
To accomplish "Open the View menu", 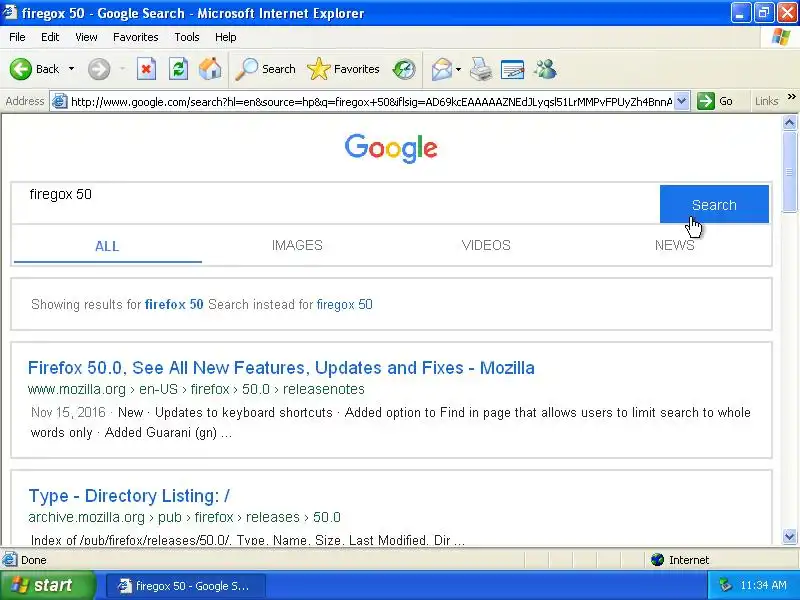I will click(86, 37).
